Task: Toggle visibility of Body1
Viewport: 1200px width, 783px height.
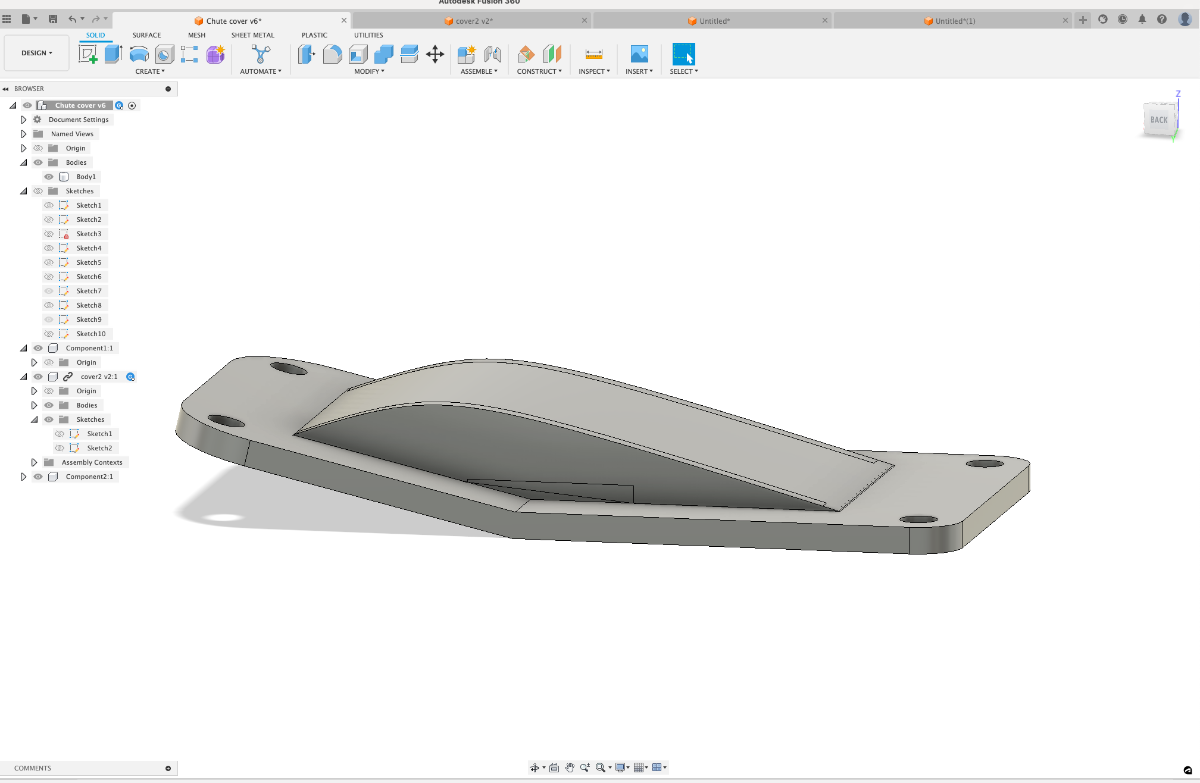Action: point(48,177)
